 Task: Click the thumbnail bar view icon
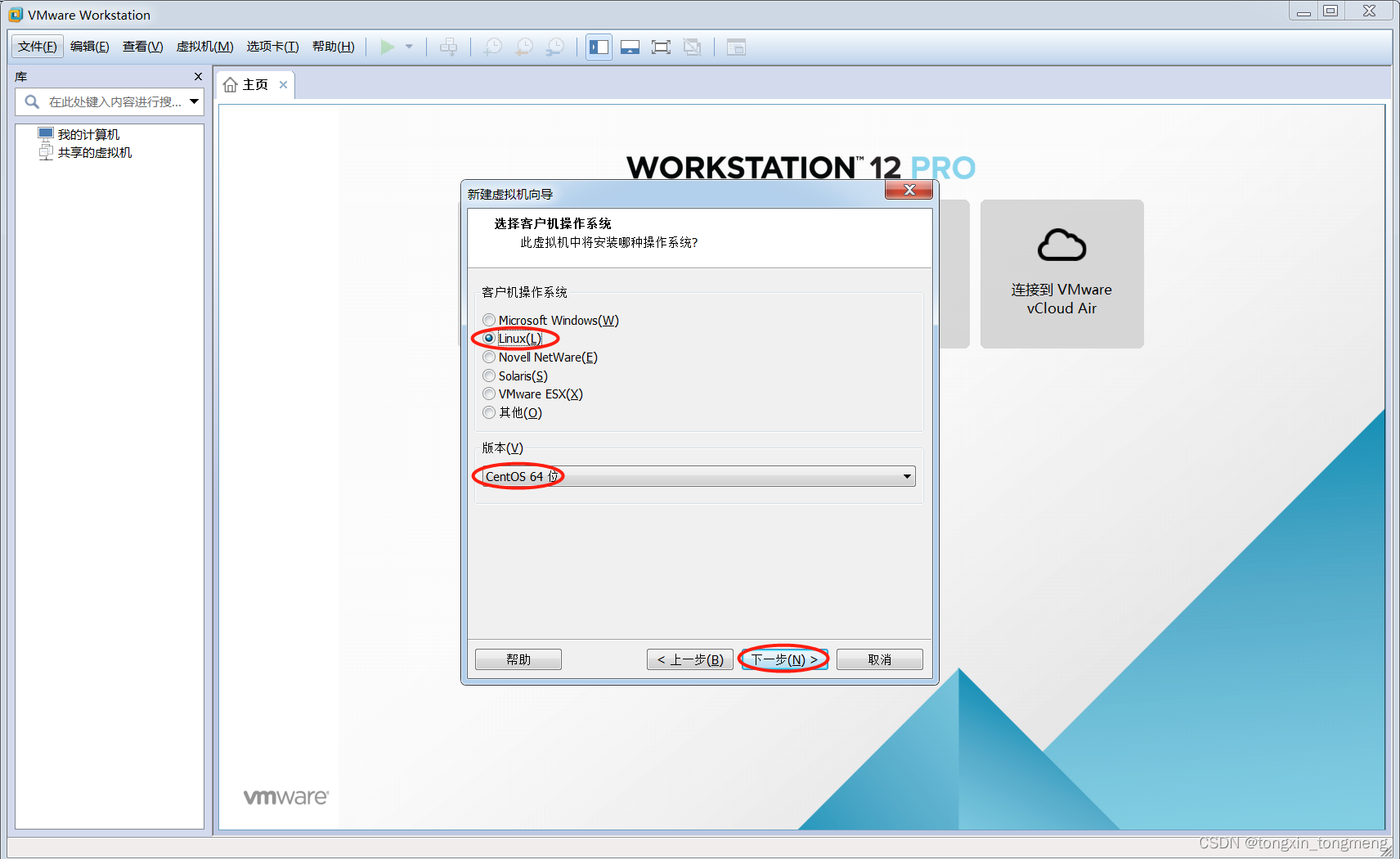630,47
